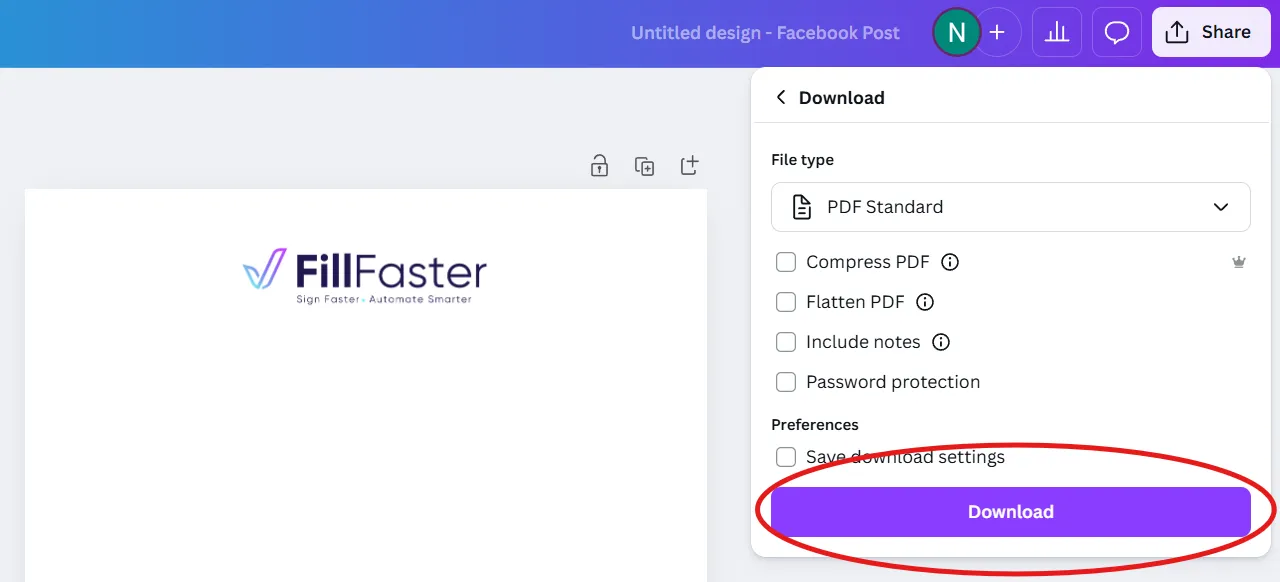This screenshot has height=582, width=1280.
Task: Click the Include notes info icon
Action: pyautogui.click(x=940, y=342)
